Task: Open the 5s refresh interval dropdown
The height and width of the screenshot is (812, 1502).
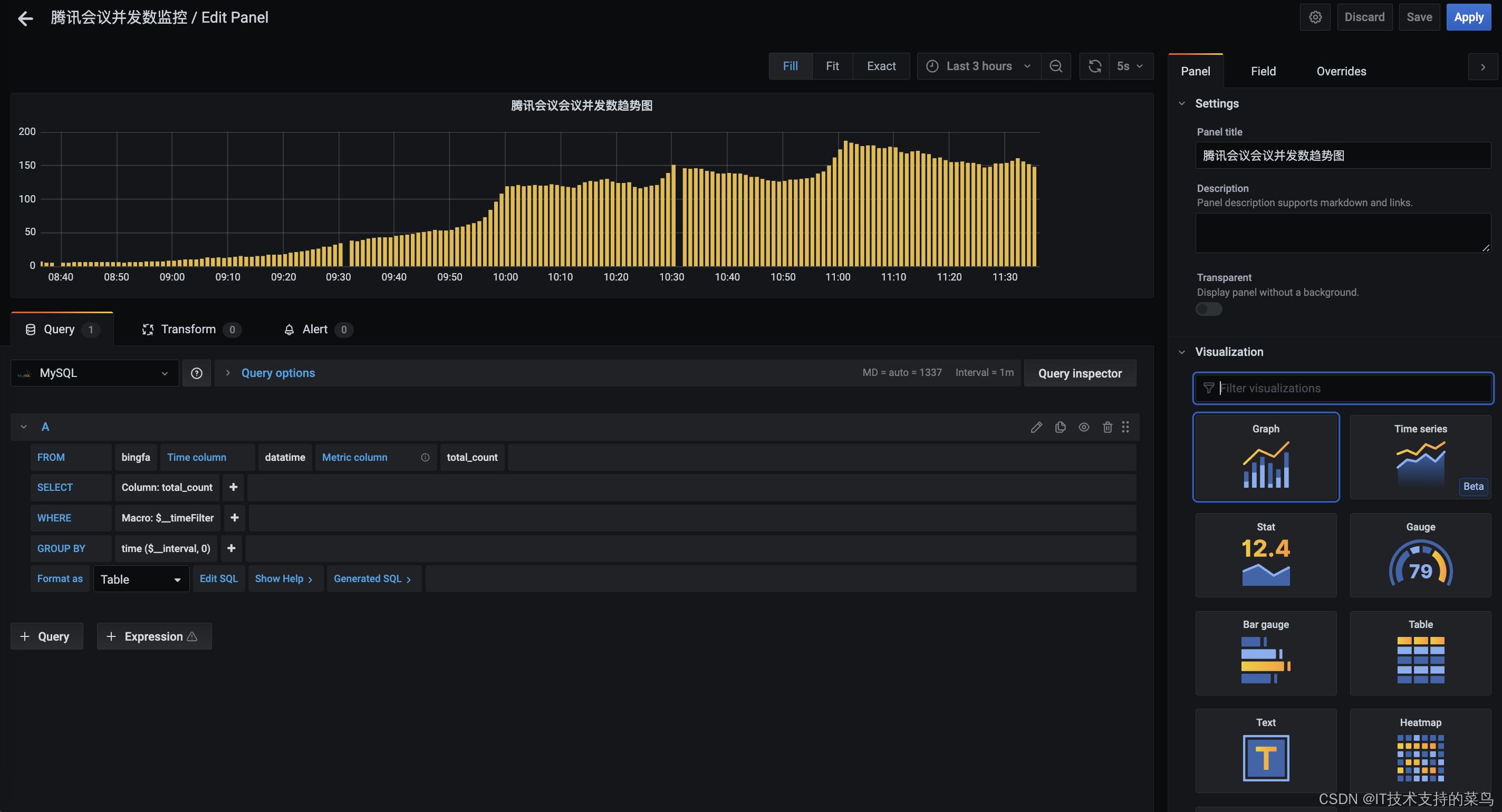Action: tap(1130, 66)
